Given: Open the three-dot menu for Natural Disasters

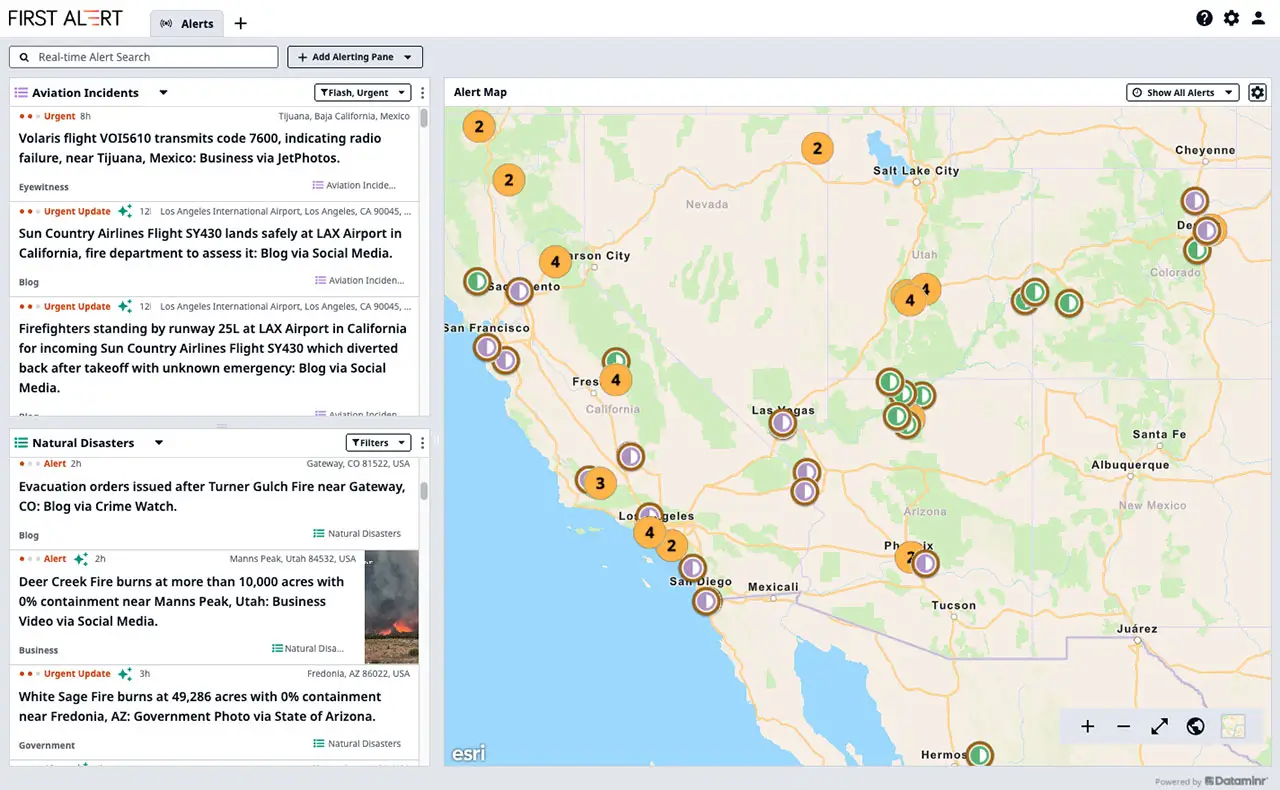Looking at the screenshot, I should coord(422,442).
